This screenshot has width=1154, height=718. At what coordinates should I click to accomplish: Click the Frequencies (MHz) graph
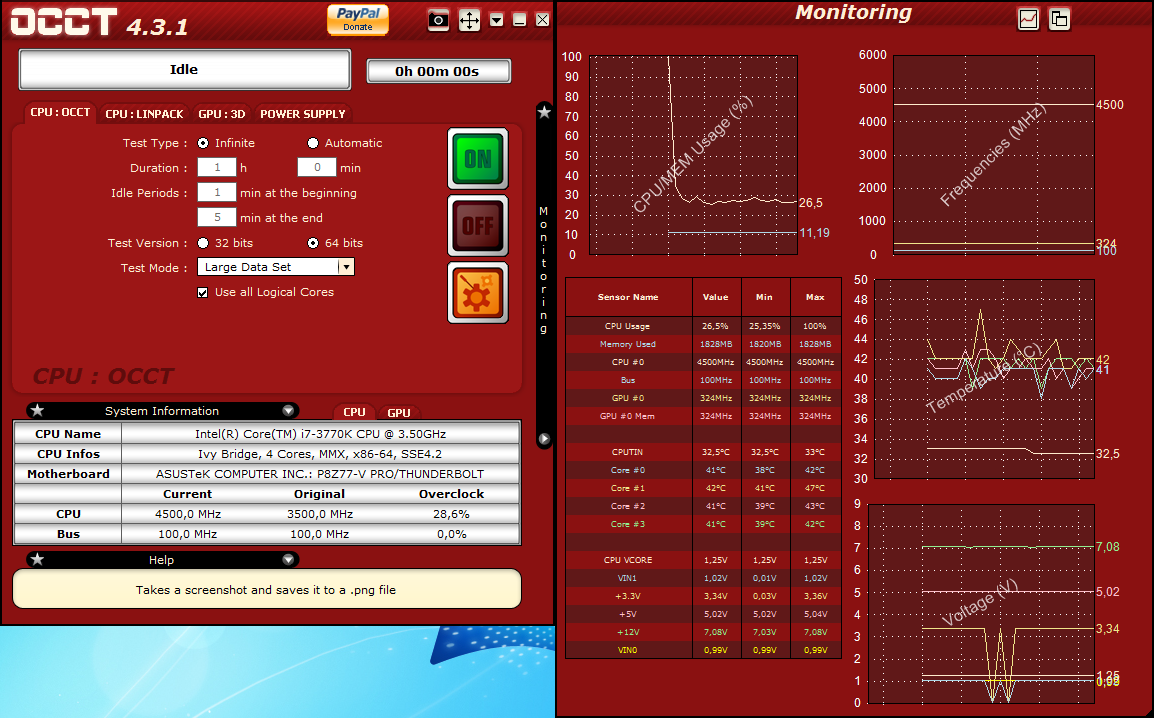(994, 155)
